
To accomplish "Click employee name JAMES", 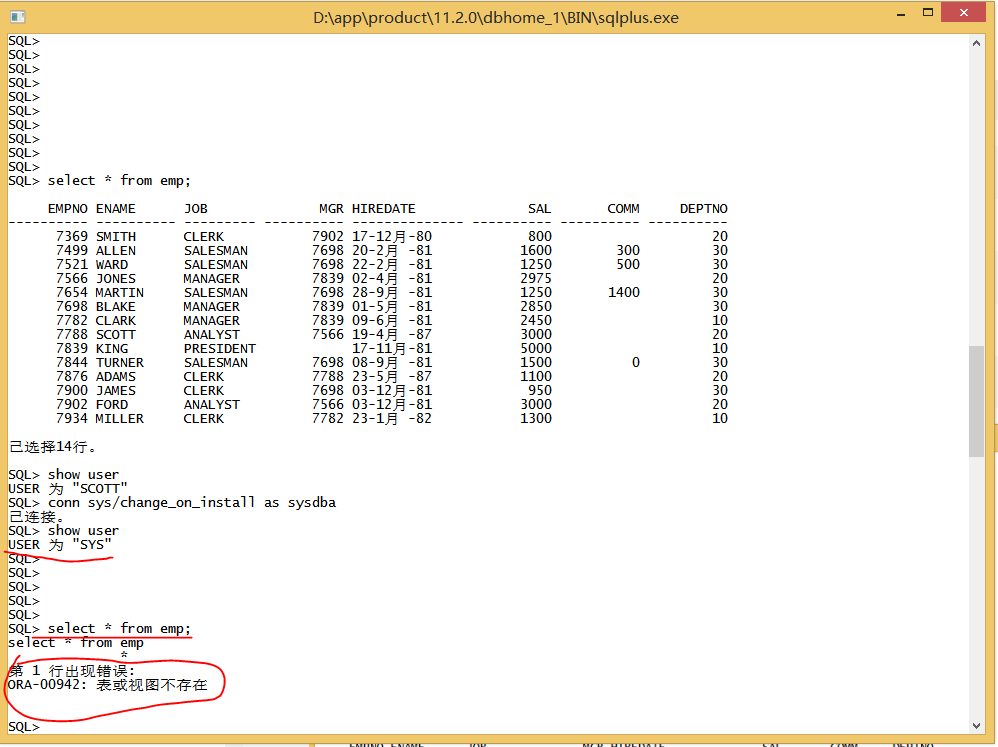I will [x=116, y=391].
